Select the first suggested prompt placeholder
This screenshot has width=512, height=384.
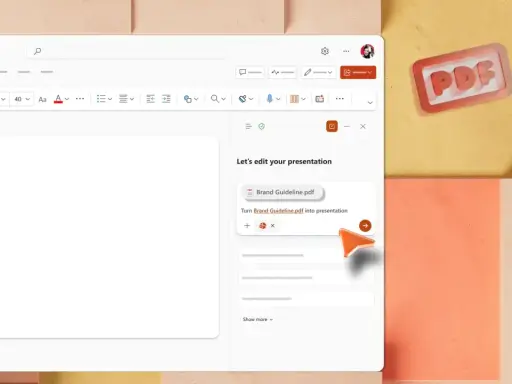pos(306,256)
